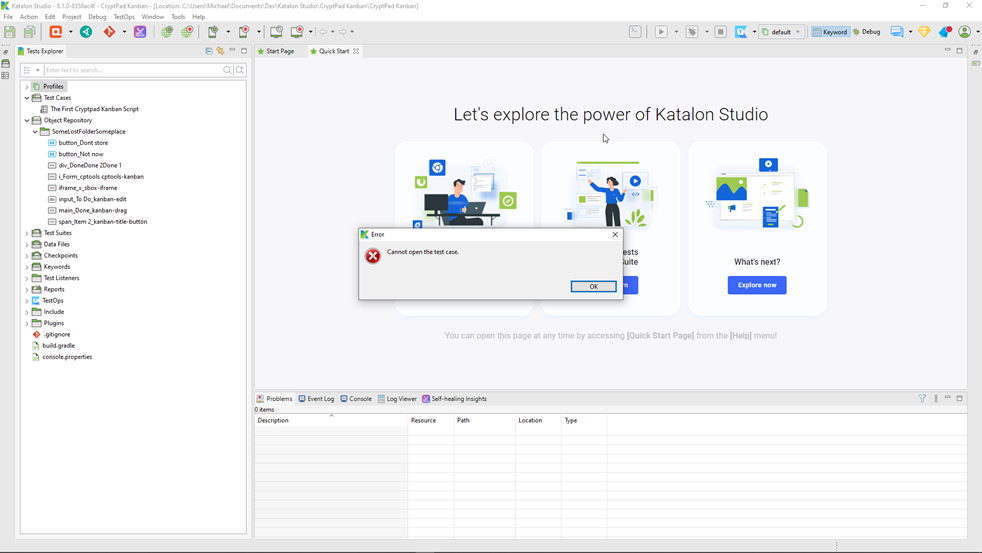Launch the Record Web globe icon

[x=187, y=31]
